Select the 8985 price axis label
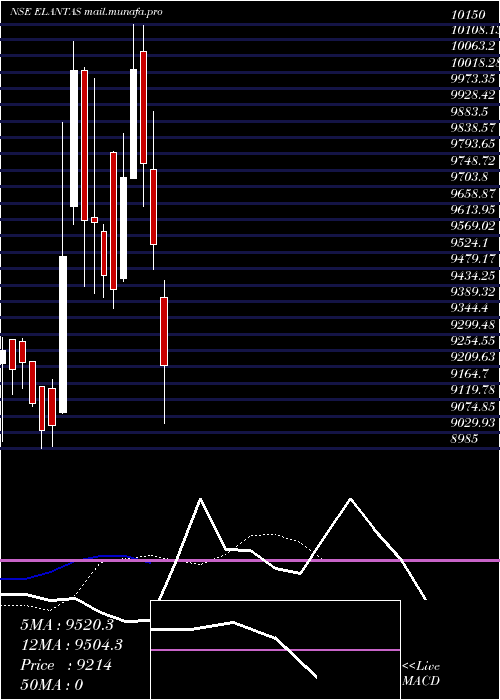Image resolution: width=500 pixels, height=700 pixels. tap(464, 439)
